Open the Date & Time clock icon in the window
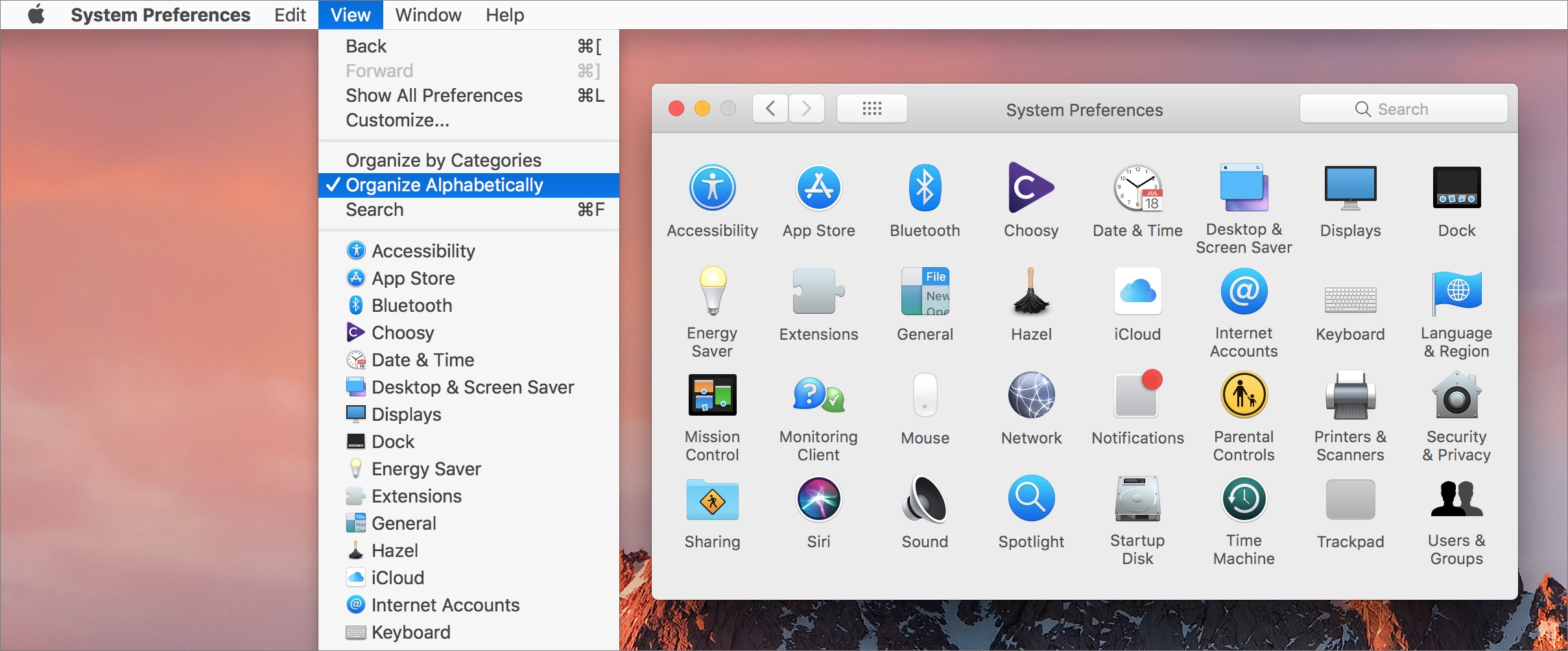Image resolution: width=1568 pixels, height=651 pixels. [x=1138, y=188]
